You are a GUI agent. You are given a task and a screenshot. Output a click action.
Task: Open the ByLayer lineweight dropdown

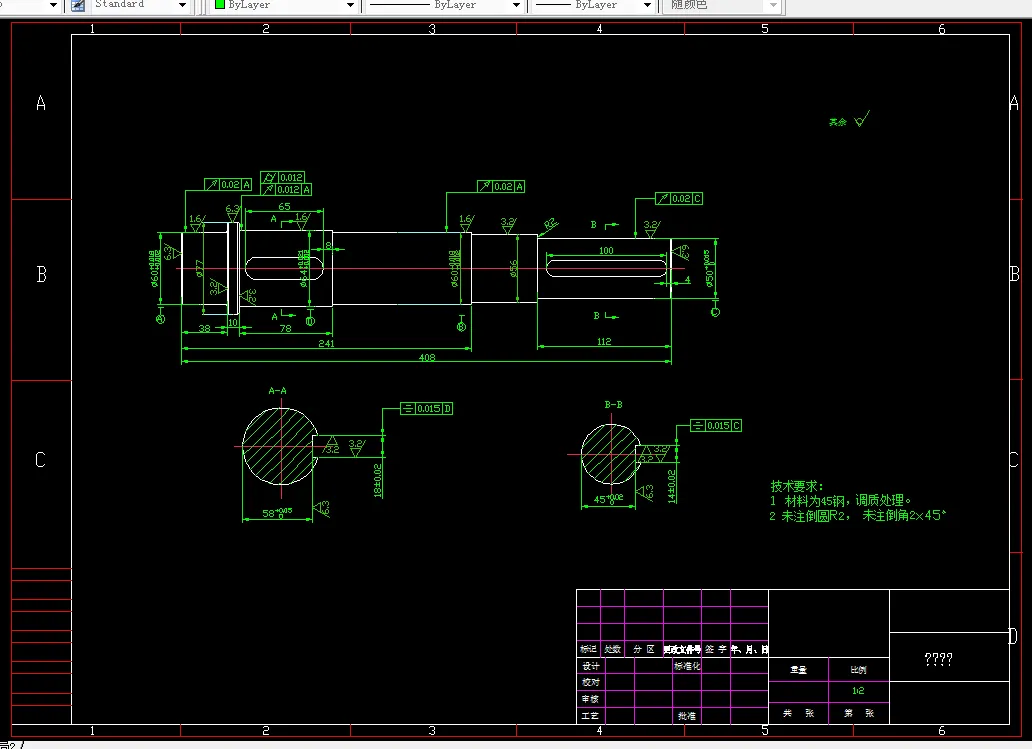[647, 5]
